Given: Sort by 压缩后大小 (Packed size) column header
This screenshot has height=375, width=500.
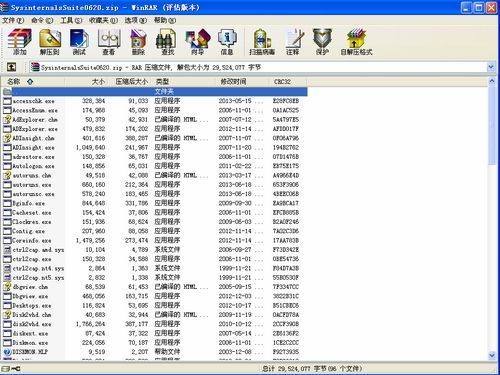Looking at the screenshot, I should click(x=129, y=82).
